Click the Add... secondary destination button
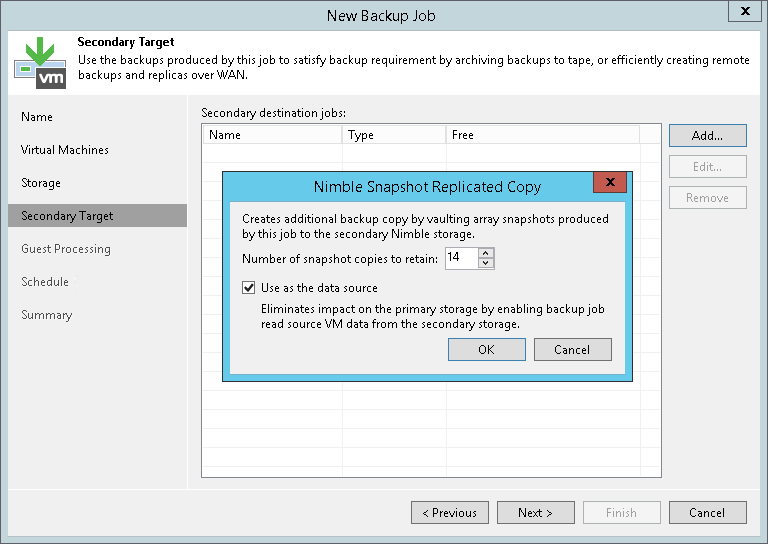The width and height of the screenshot is (768, 544). (x=708, y=136)
